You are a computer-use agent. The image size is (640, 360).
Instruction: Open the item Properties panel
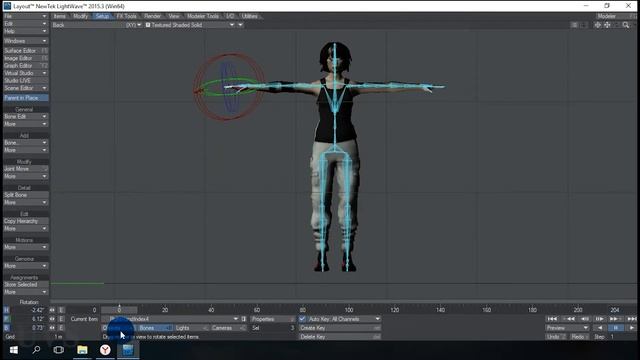(x=272, y=319)
